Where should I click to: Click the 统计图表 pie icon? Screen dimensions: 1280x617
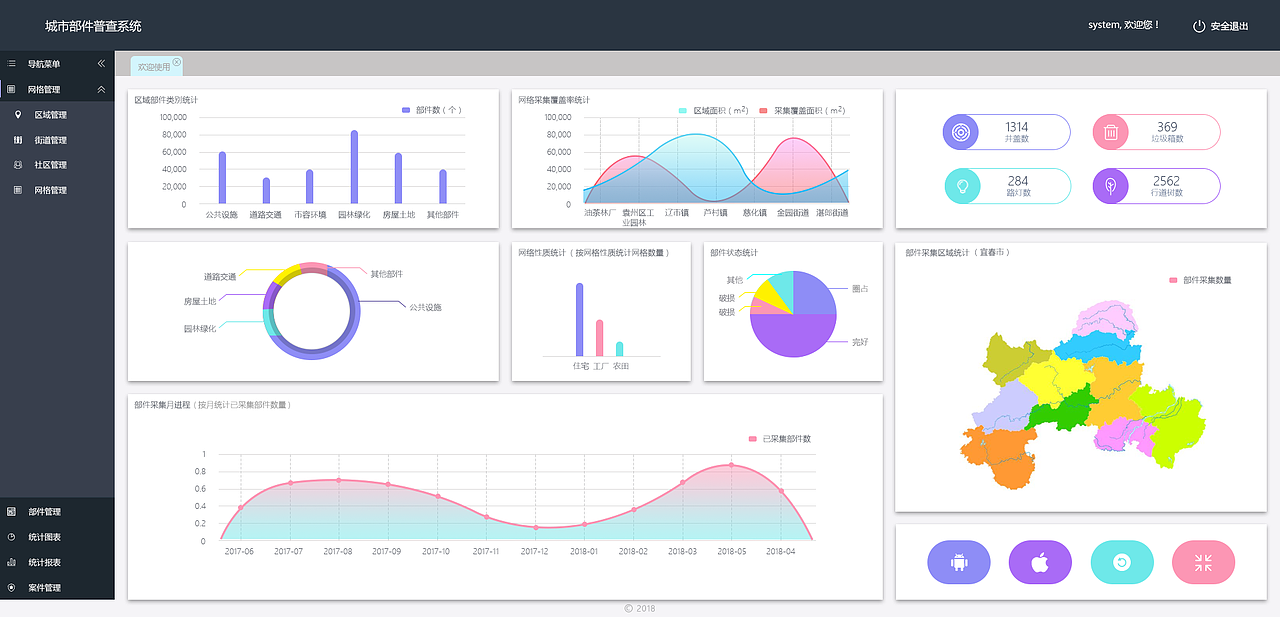click(x=11, y=537)
